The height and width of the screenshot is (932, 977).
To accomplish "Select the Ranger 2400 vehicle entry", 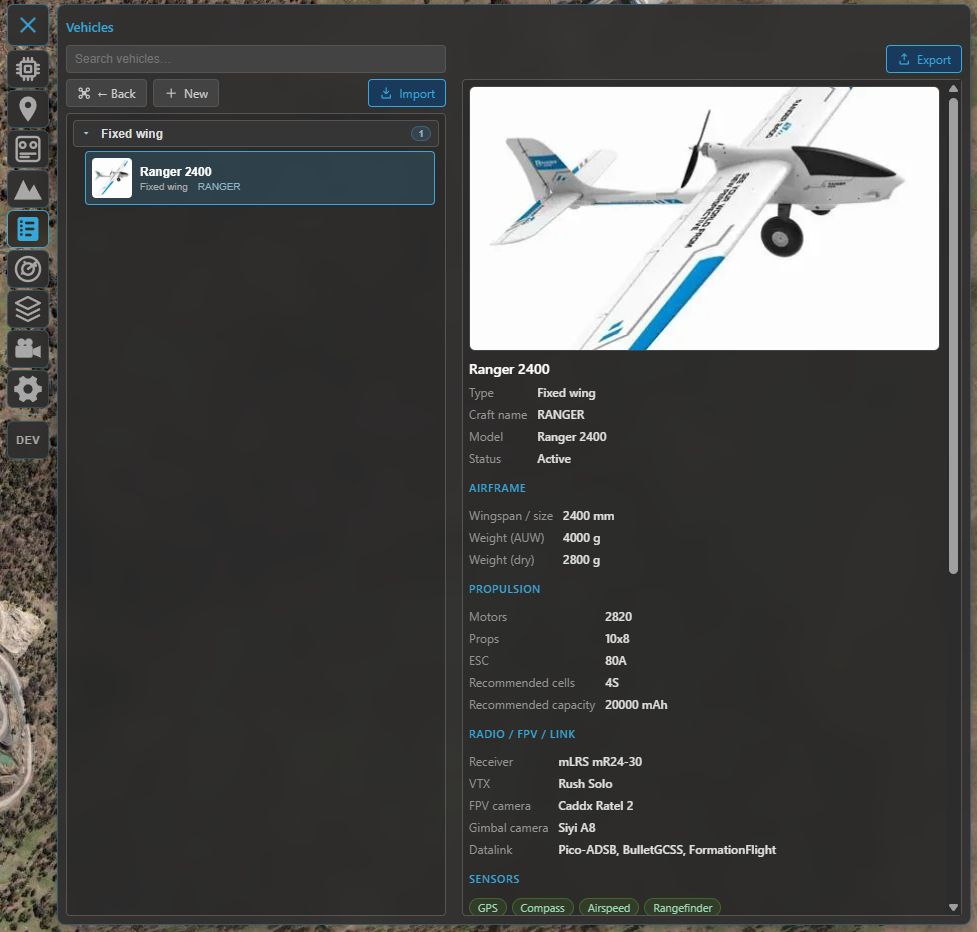I will [260, 178].
